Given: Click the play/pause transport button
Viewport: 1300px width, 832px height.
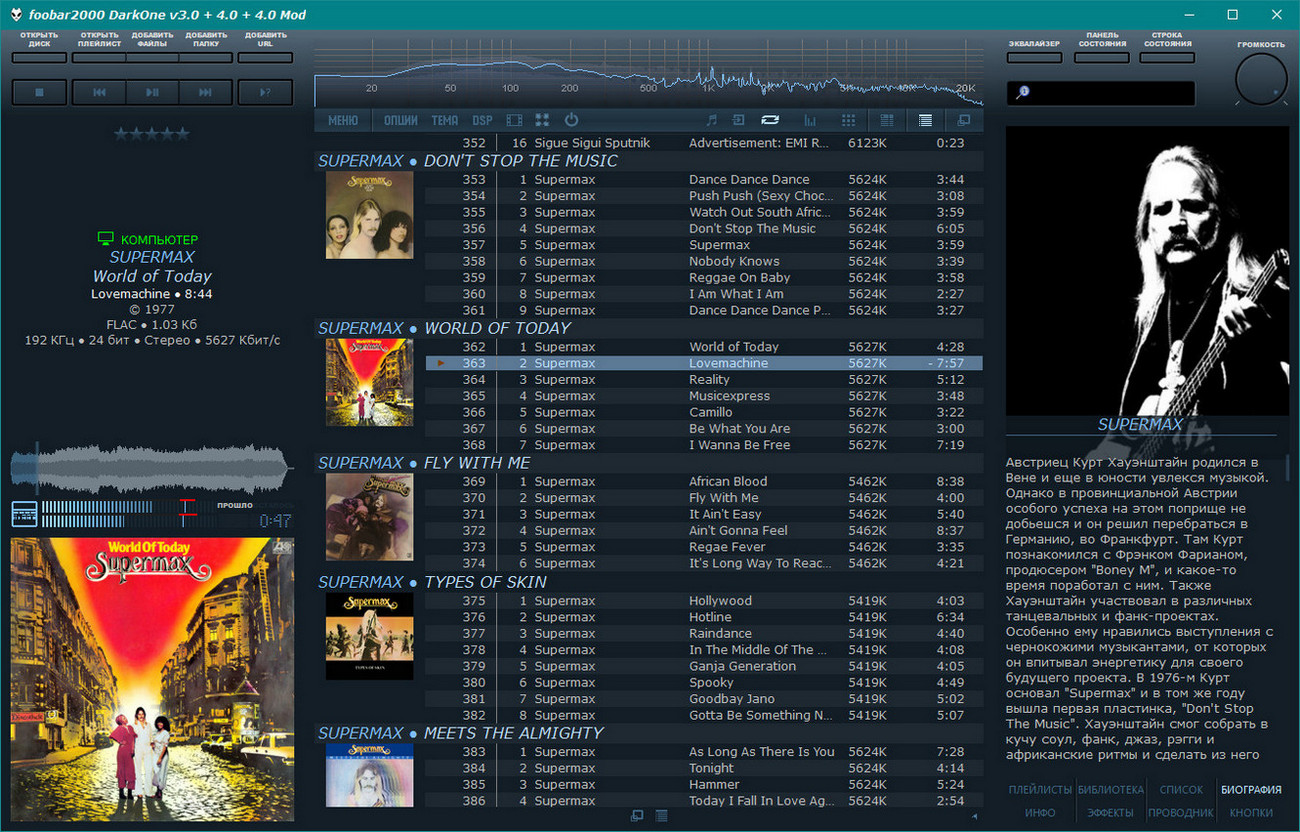Looking at the screenshot, I should [152, 92].
